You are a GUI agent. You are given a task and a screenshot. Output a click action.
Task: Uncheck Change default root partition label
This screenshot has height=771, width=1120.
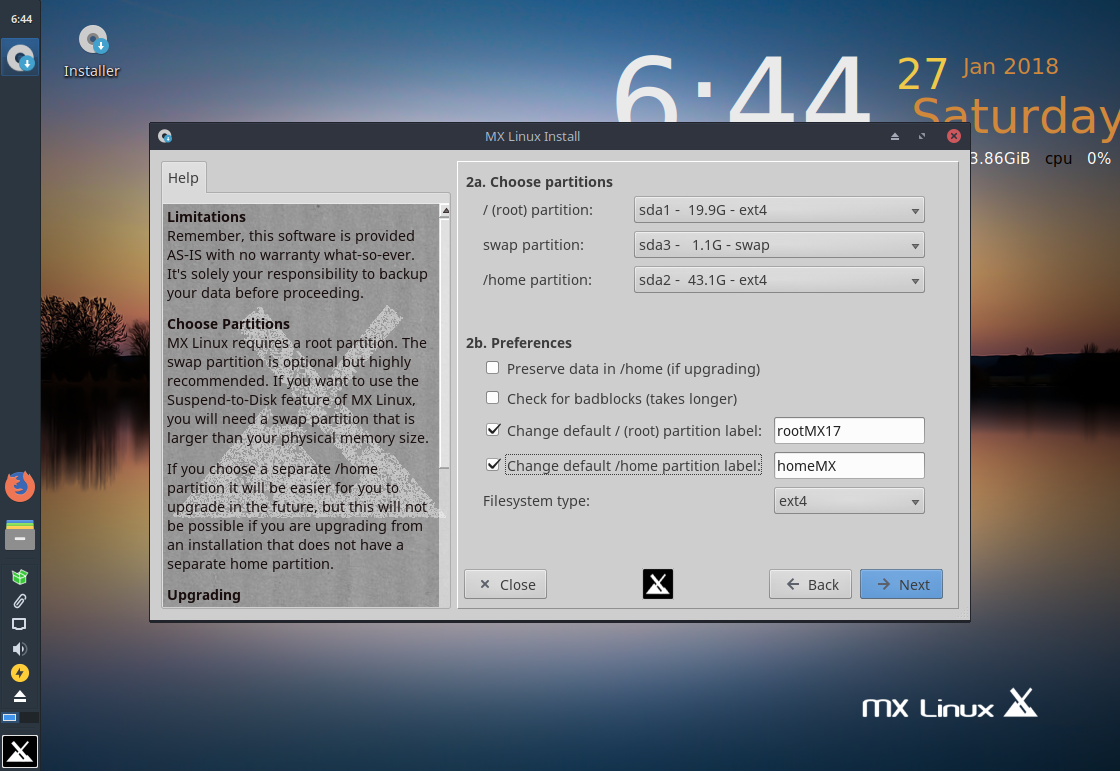click(x=493, y=430)
